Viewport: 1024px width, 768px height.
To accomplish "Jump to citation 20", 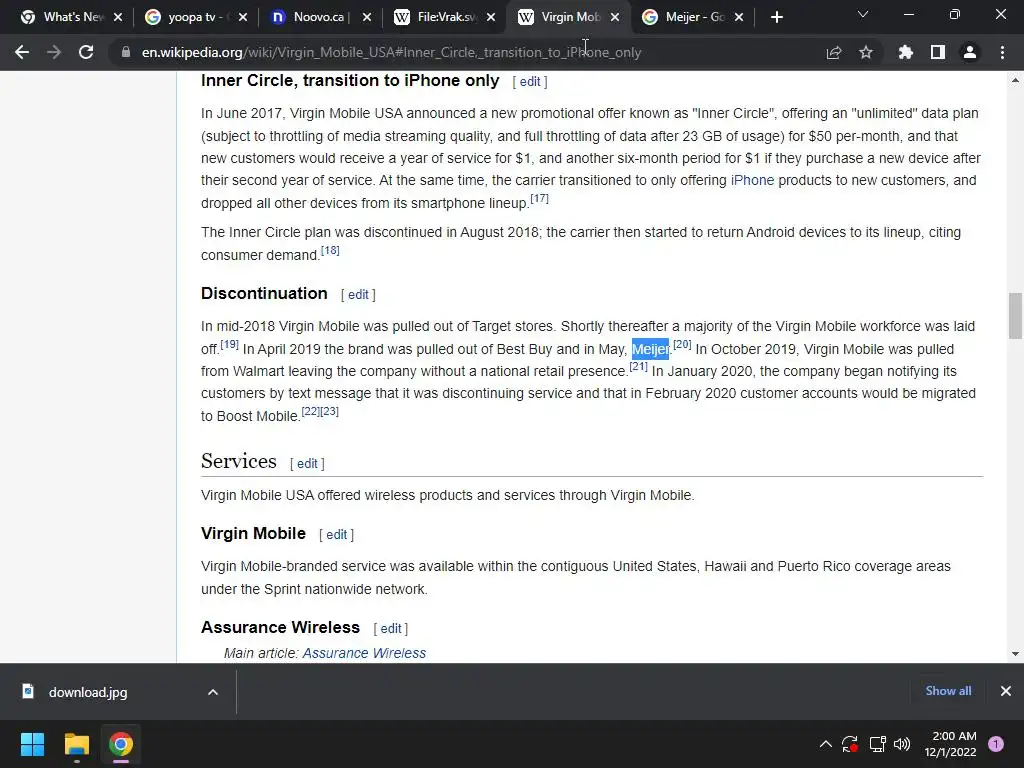I will coord(682,344).
